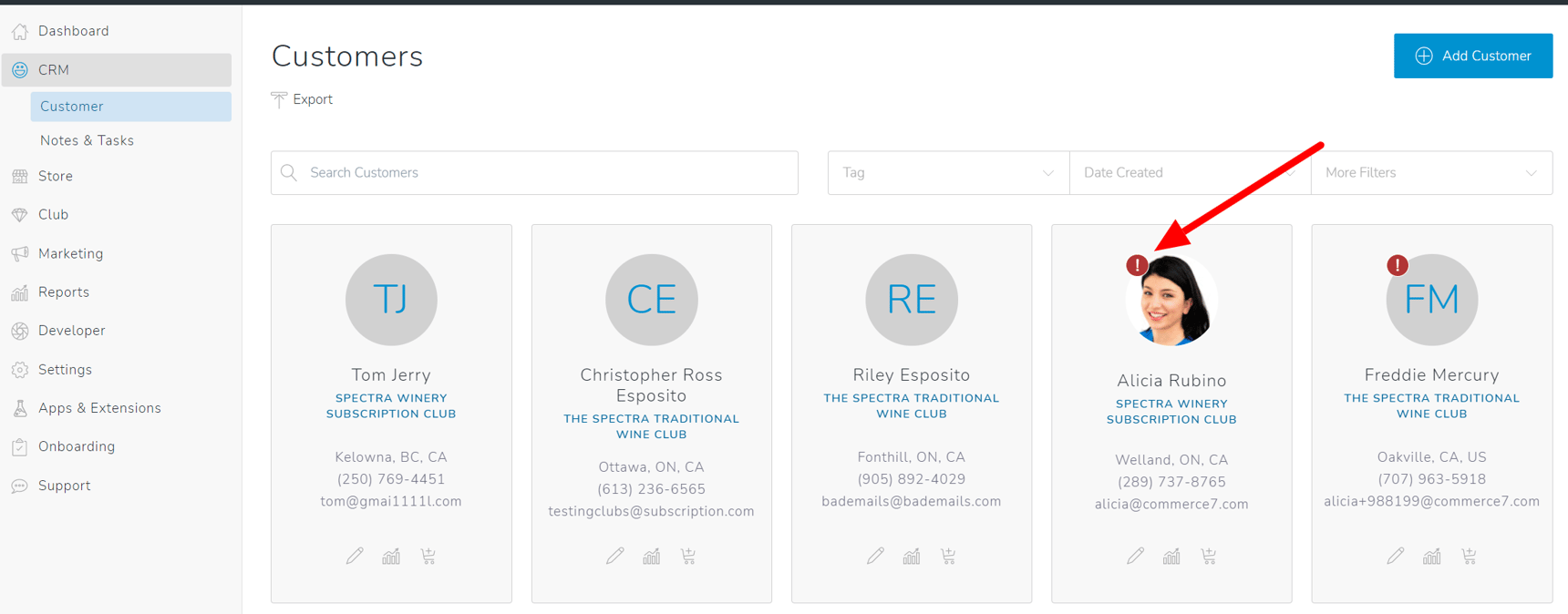Click the cart icon on Christopher Ross Esposito's card

tap(688, 556)
